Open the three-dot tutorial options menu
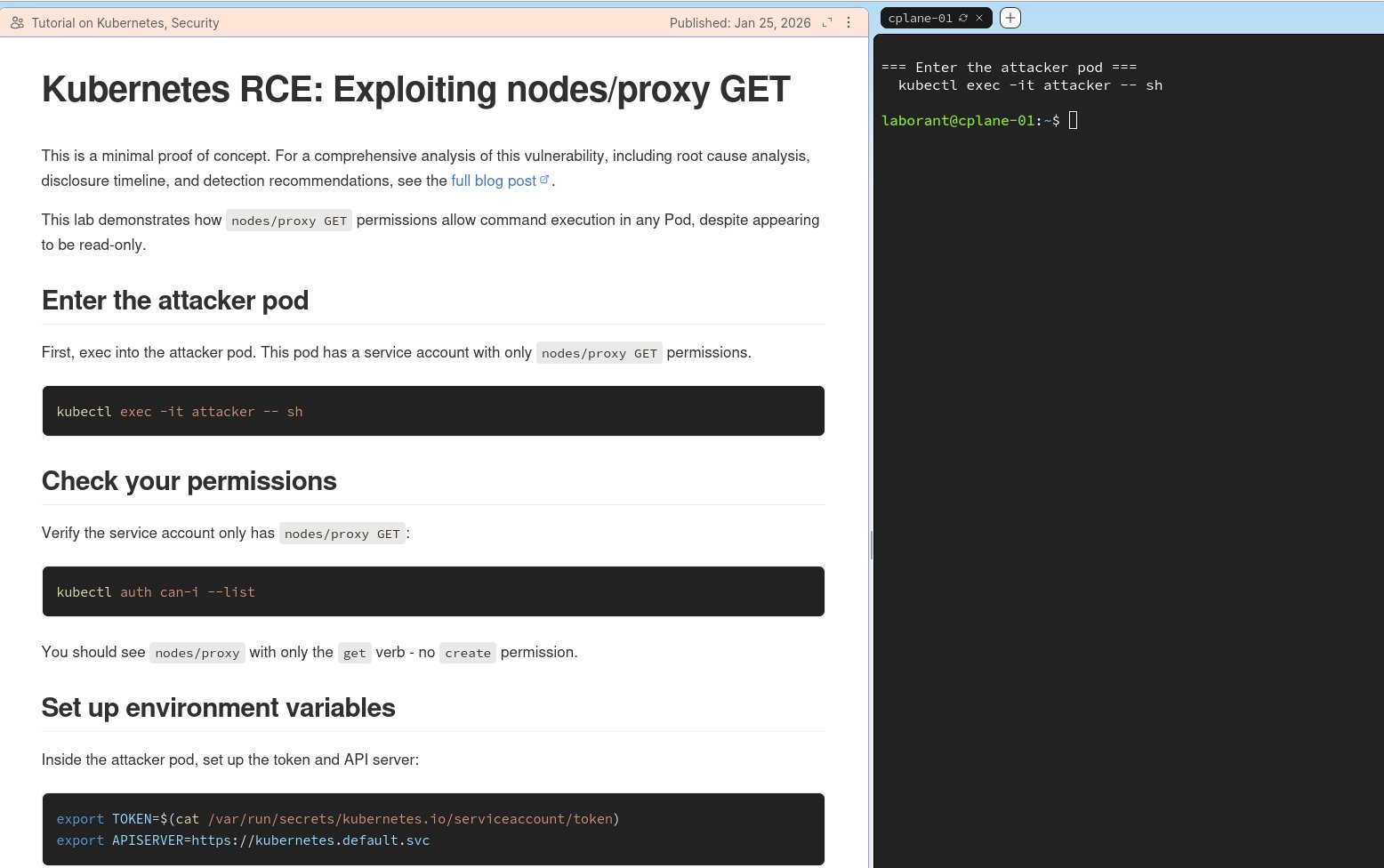Viewport: 1384px width, 868px height. (849, 23)
